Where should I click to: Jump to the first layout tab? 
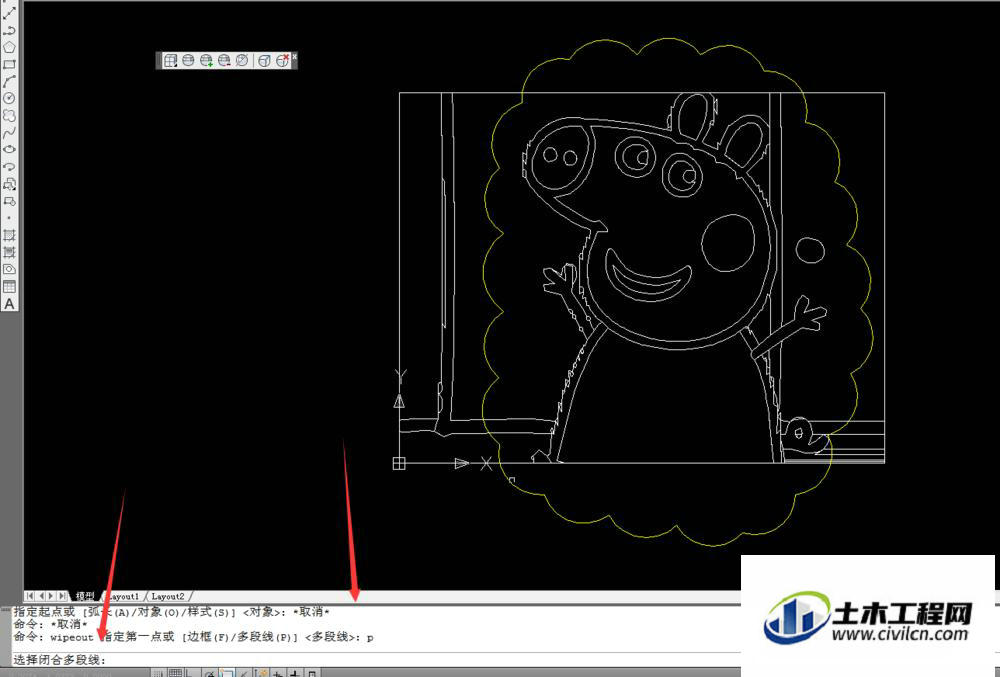30,596
